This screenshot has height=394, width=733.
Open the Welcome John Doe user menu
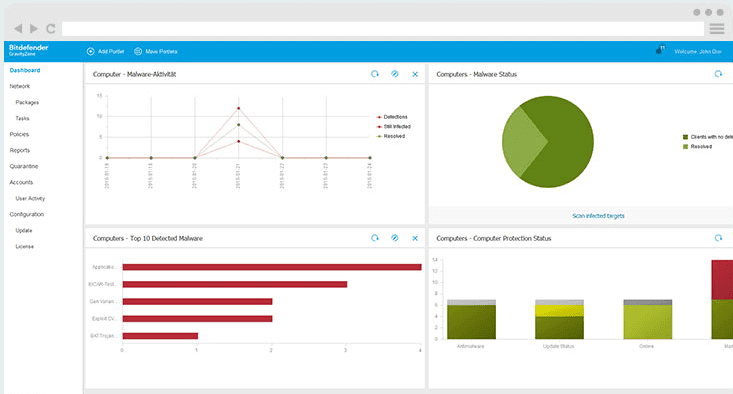(x=697, y=51)
